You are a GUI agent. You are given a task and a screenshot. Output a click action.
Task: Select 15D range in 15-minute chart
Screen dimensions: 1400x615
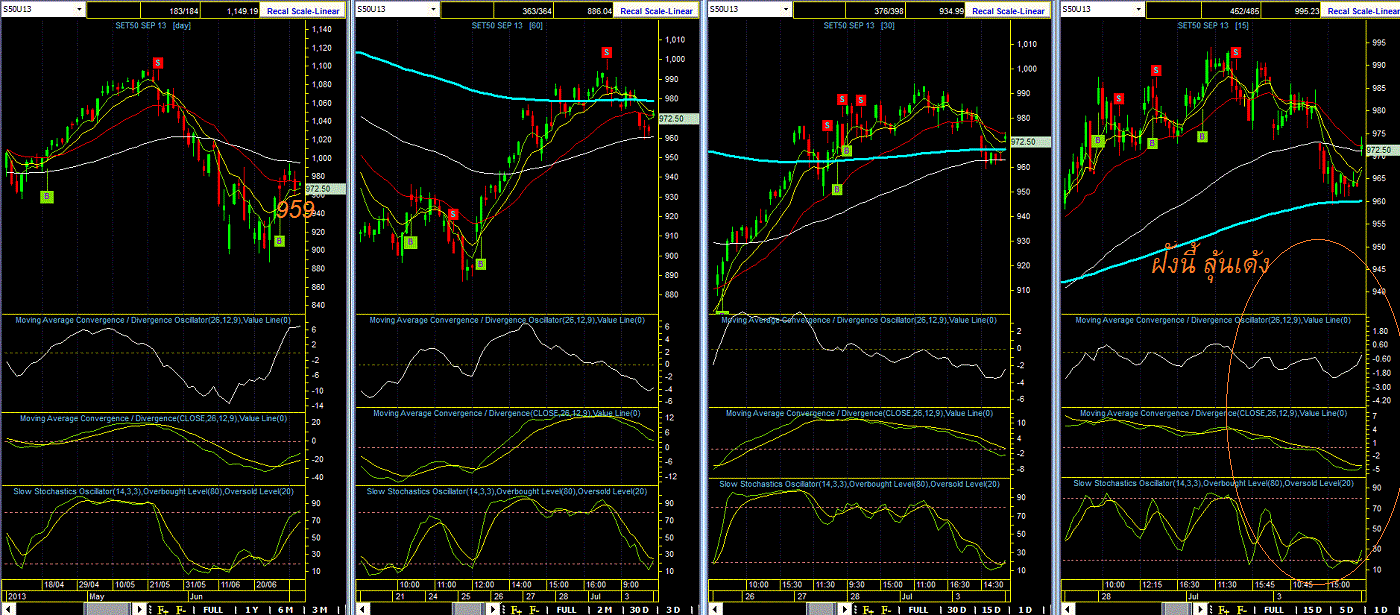[1312, 609]
